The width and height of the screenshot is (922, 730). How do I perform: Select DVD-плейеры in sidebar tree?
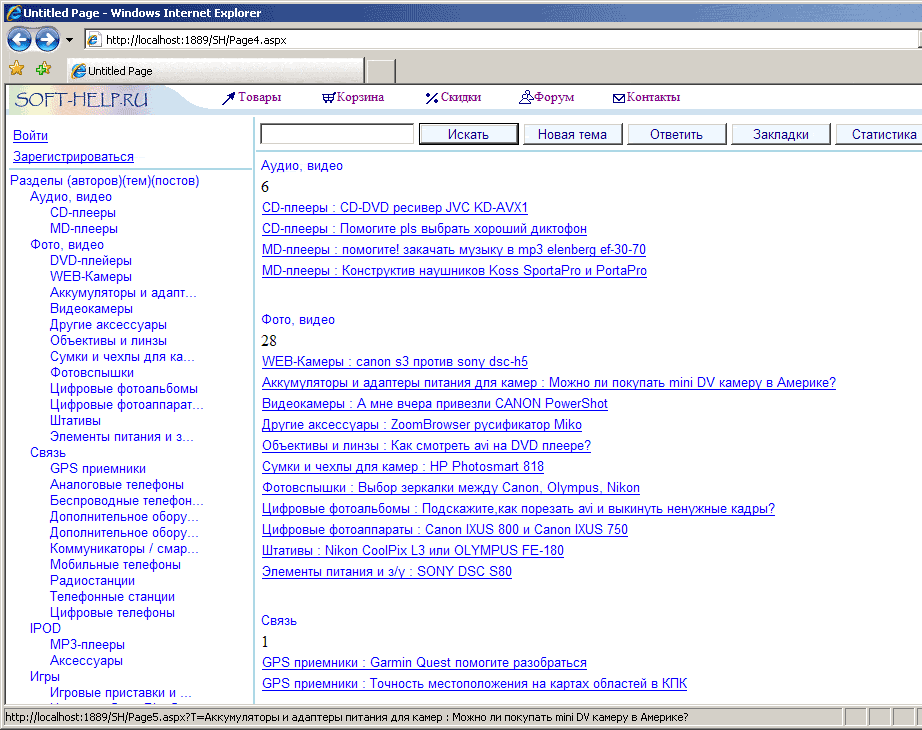91,260
